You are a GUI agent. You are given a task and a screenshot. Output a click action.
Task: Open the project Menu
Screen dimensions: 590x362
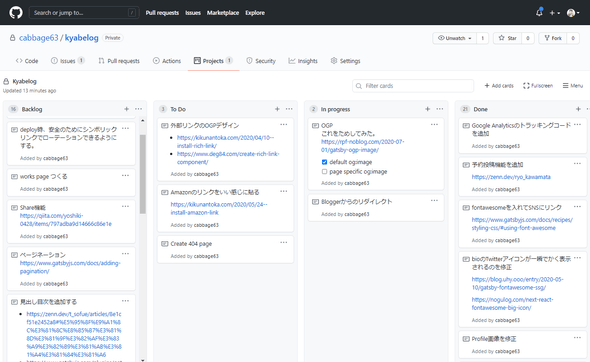click(x=573, y=86)
